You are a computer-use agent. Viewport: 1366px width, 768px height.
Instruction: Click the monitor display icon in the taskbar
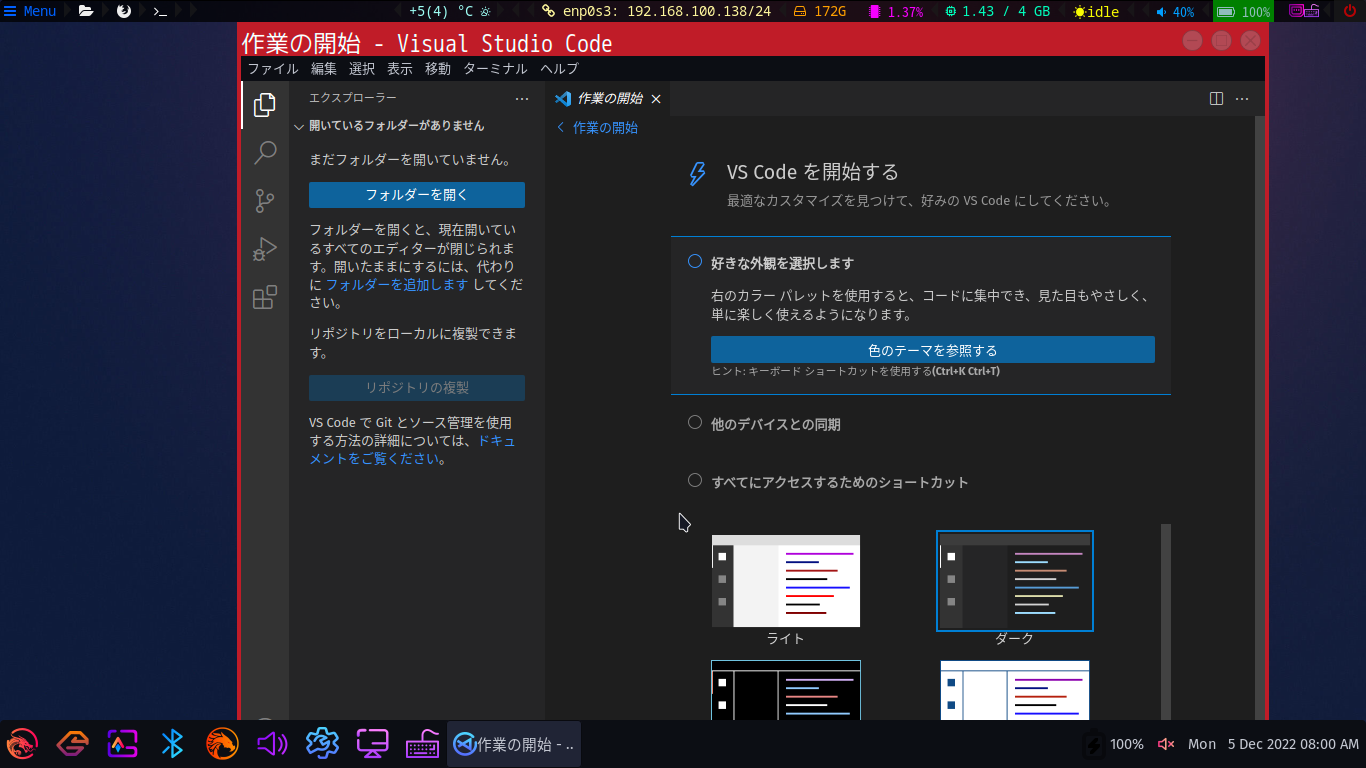[x=372, y=744]
